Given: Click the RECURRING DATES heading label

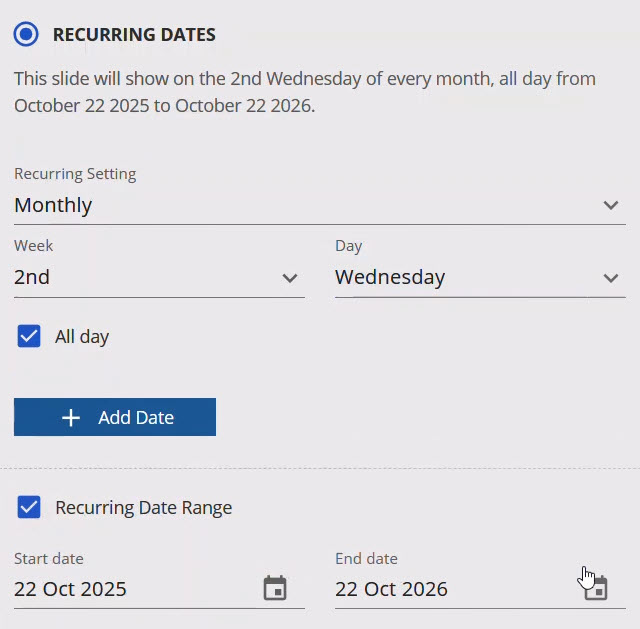Looking at the screenshot, I should point(134,35).
